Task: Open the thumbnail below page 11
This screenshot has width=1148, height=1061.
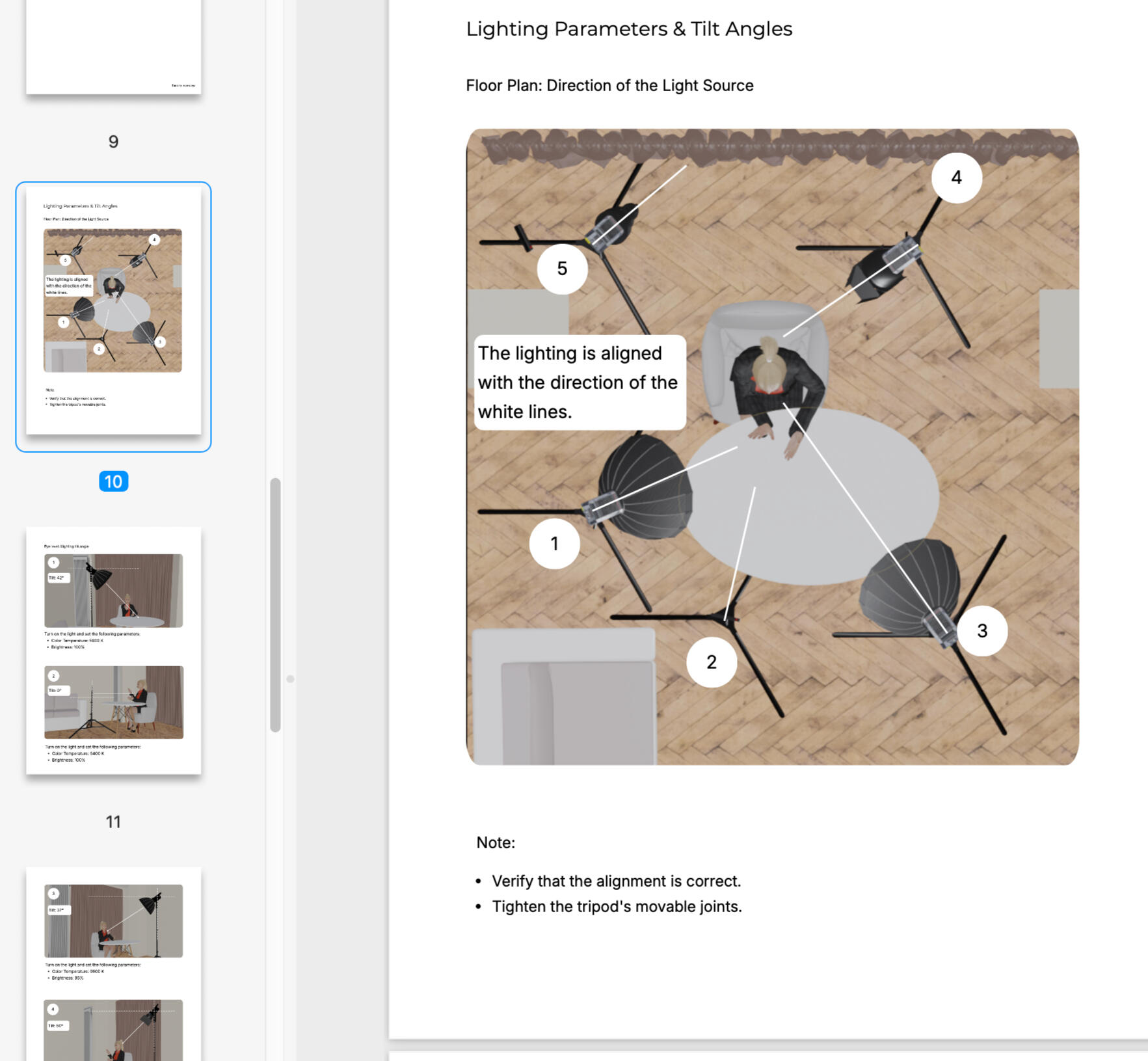Action: [x=113, y=963]
